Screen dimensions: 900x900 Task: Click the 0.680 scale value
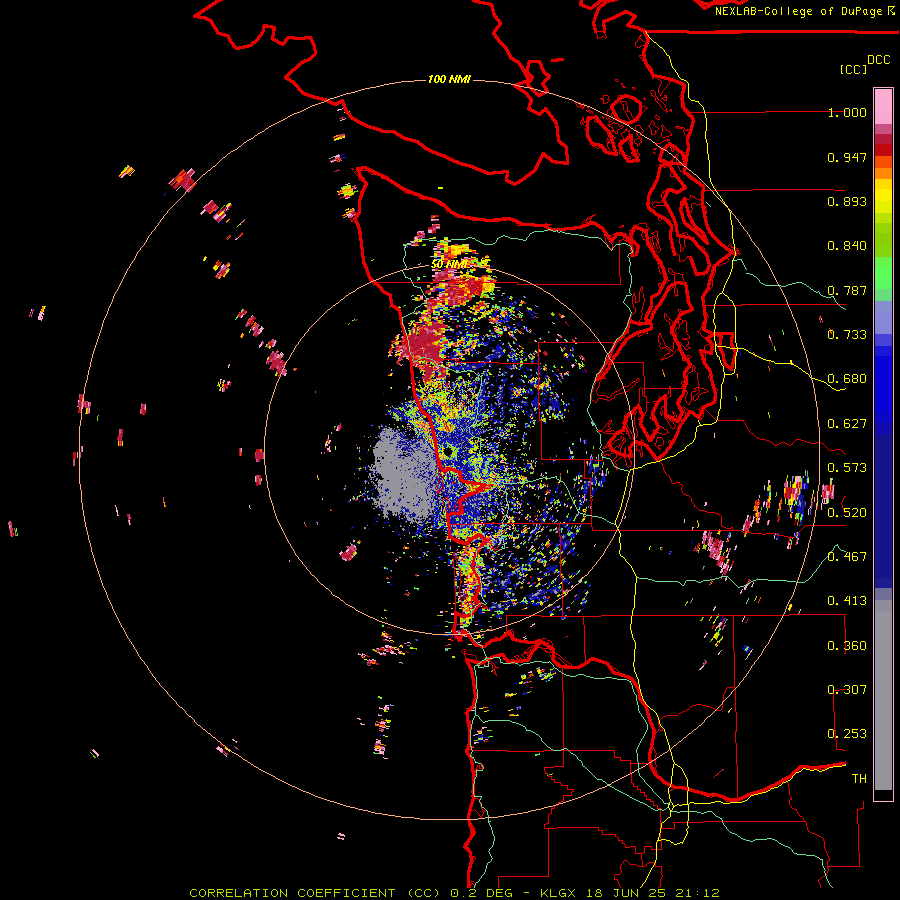(847, 379)
